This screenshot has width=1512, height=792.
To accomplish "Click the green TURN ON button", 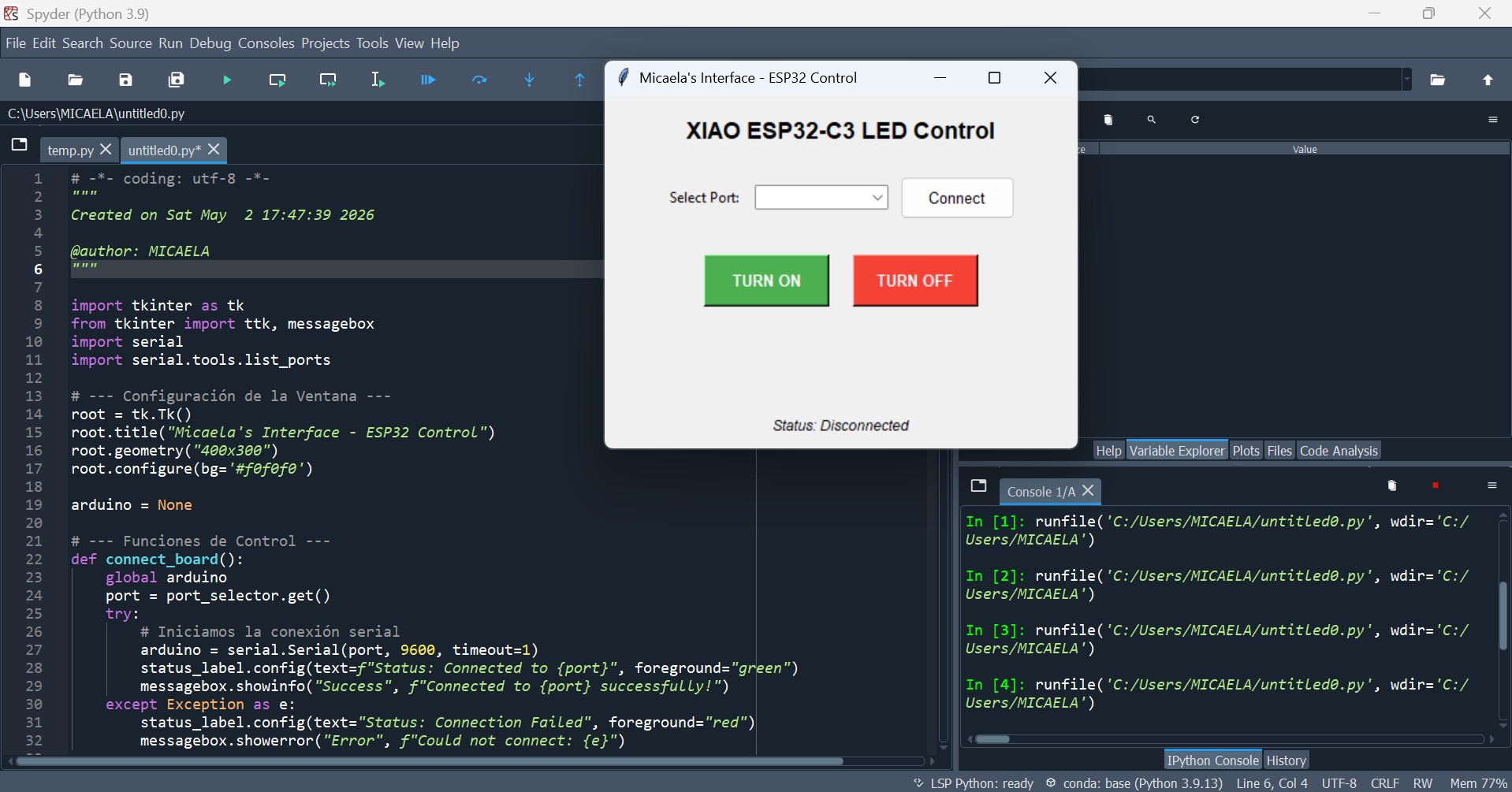I will [x=766, y=281].
